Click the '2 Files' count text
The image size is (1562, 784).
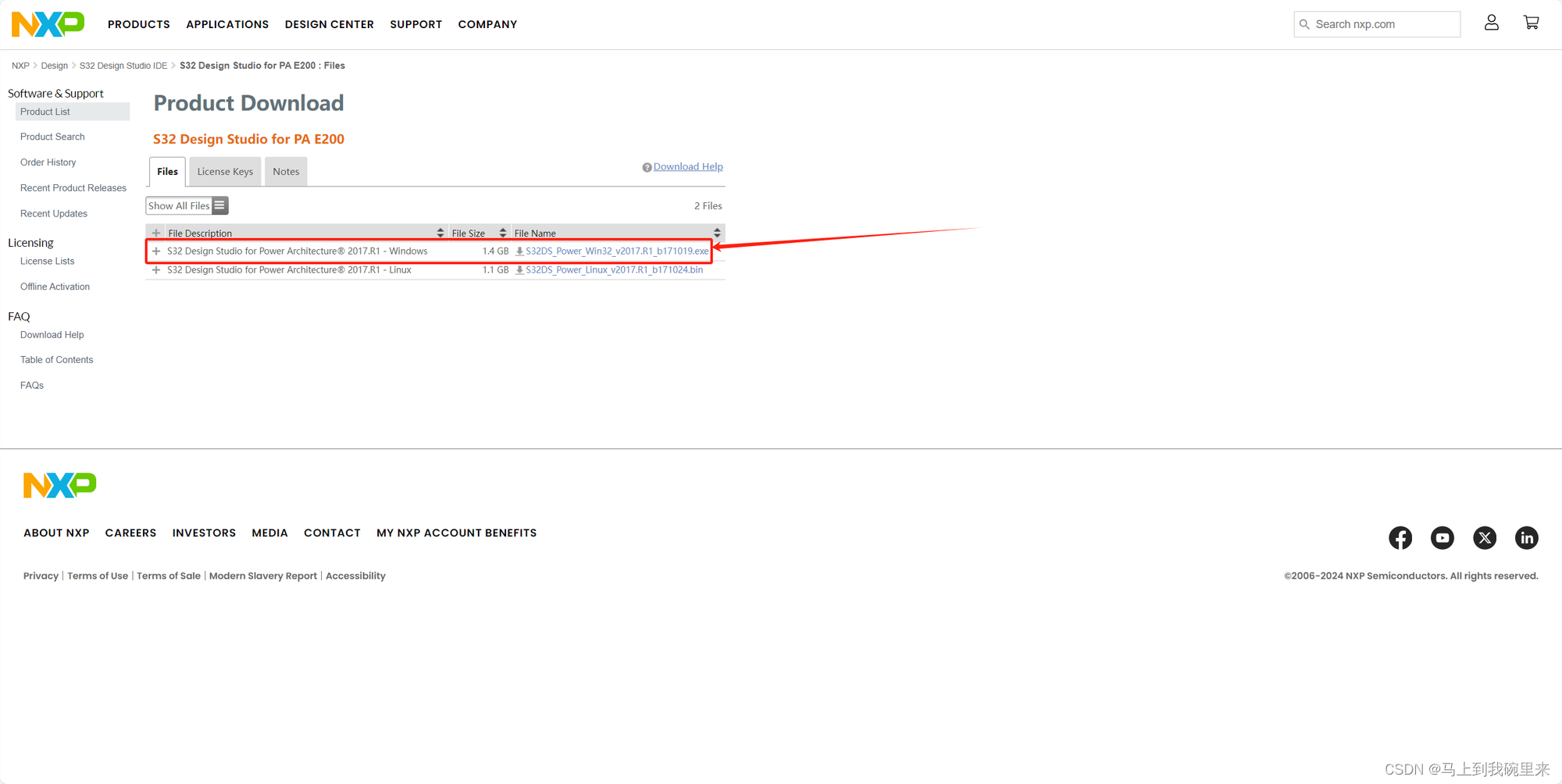click(x=708, y=206)
